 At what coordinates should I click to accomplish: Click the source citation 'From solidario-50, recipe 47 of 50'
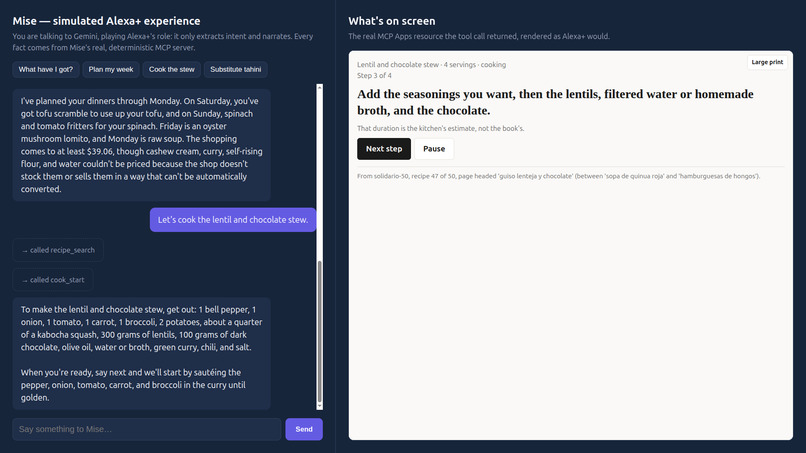point(559,176)
